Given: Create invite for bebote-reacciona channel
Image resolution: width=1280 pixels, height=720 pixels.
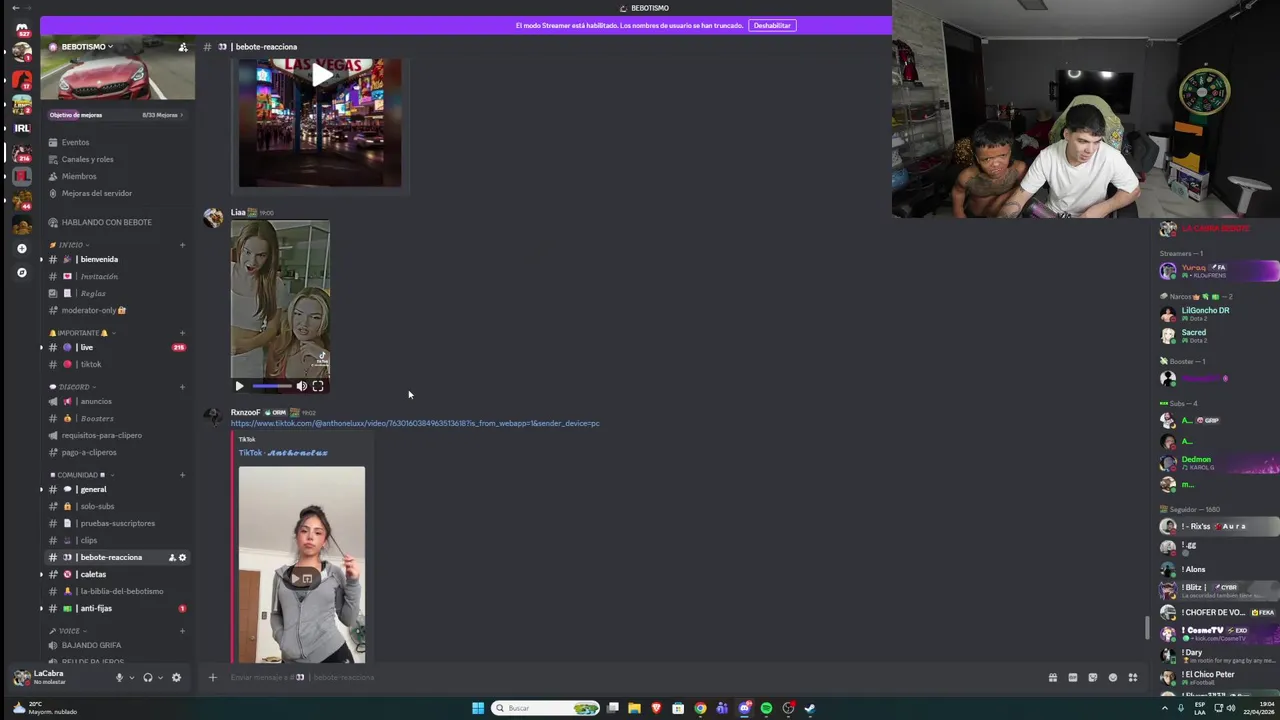Looking at the screenshot, I should pyautogui.click(x=171, y=557).
